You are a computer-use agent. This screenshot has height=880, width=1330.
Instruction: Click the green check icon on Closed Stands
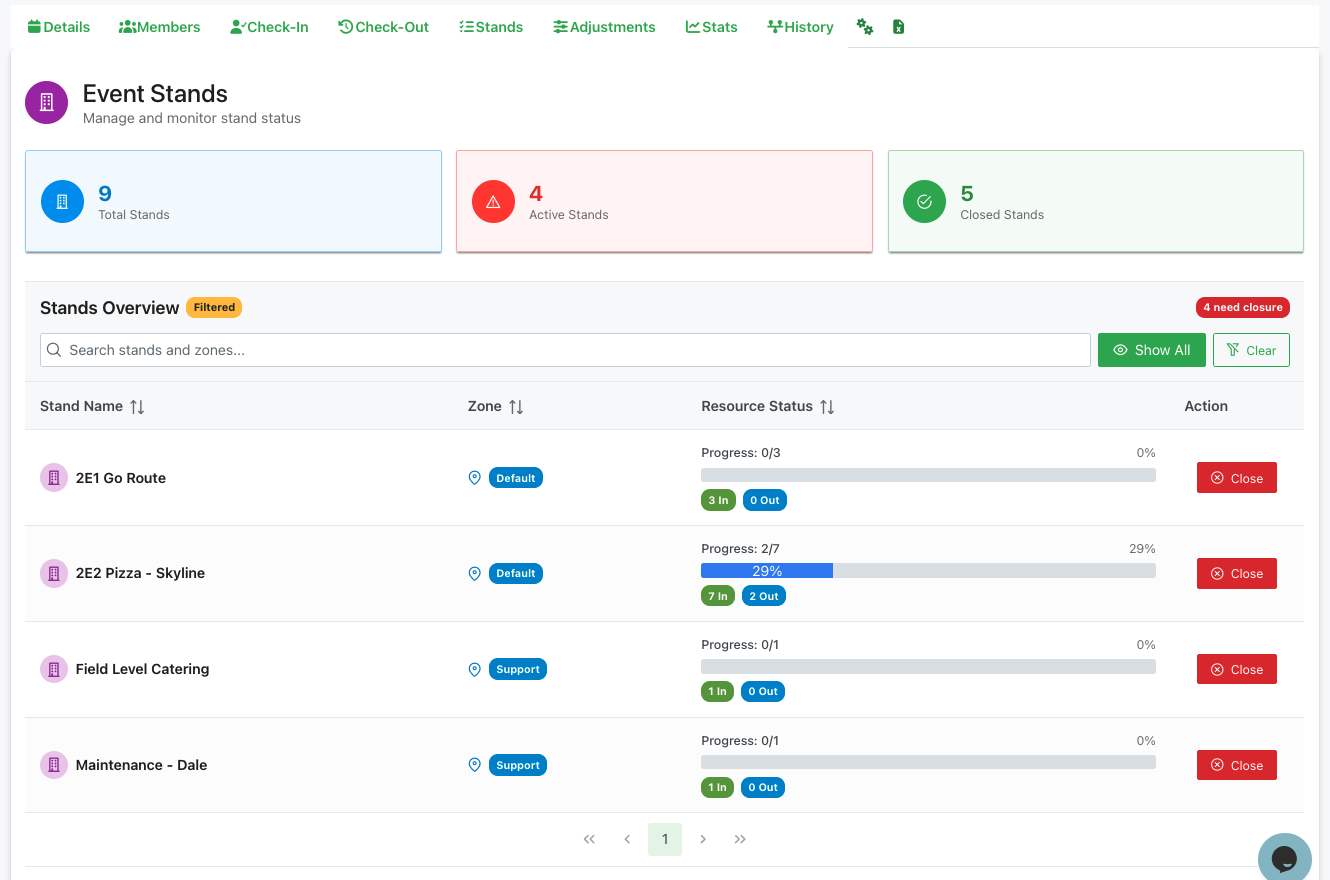924,200
